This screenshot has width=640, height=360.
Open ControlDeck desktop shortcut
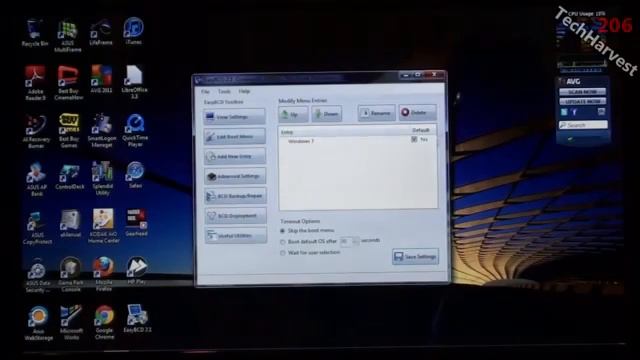[x=69, y=177]
